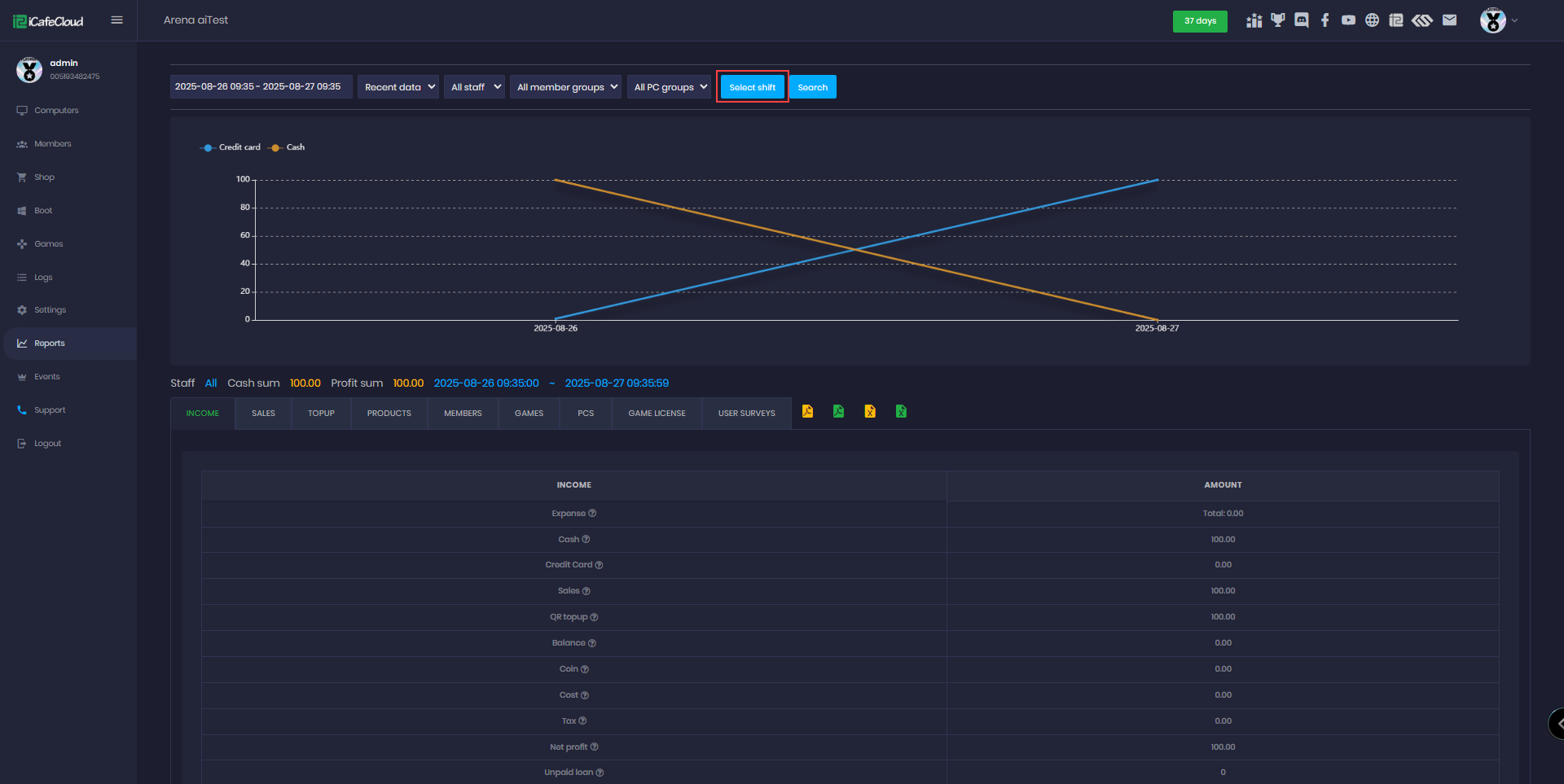The image size is (1564, 784).
Task: Switch to the TOPUP tab
Action: click(321, 414)
